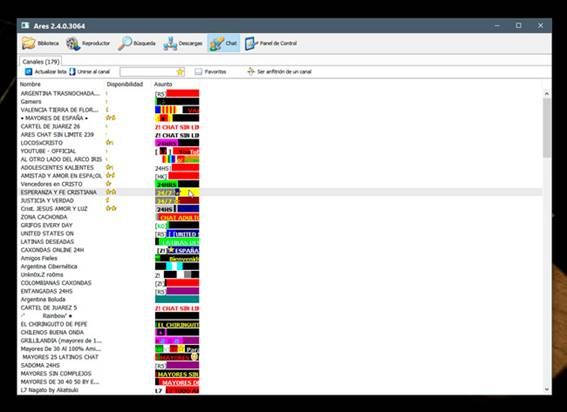Viewport: 567px width, 412px height.
Task: Select VALENCIA TIERRA DE FLOR channel
Action: (59, 110)
